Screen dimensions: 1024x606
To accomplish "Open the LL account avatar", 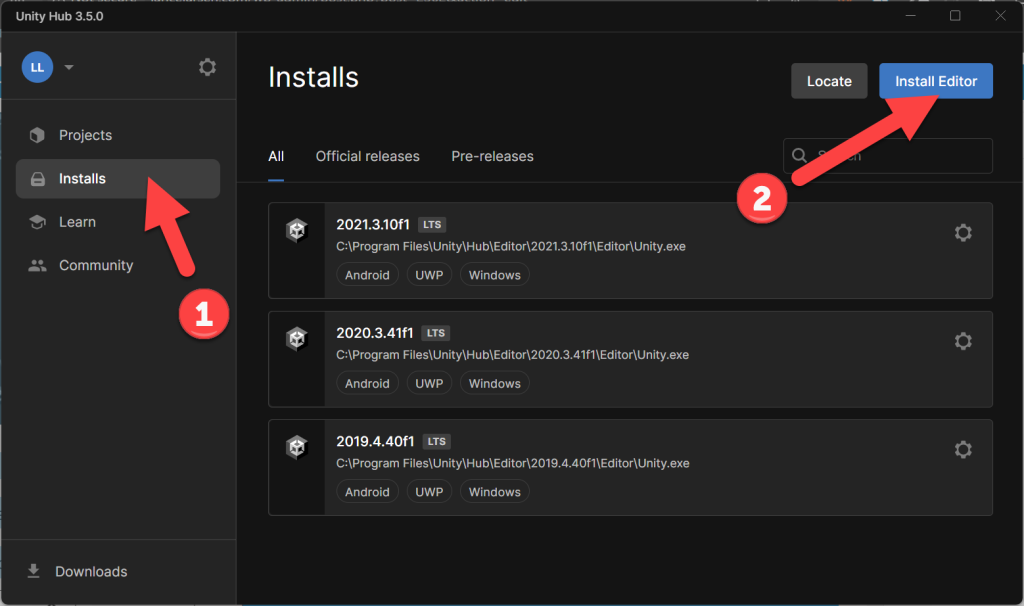I will [x=37, y=67].
